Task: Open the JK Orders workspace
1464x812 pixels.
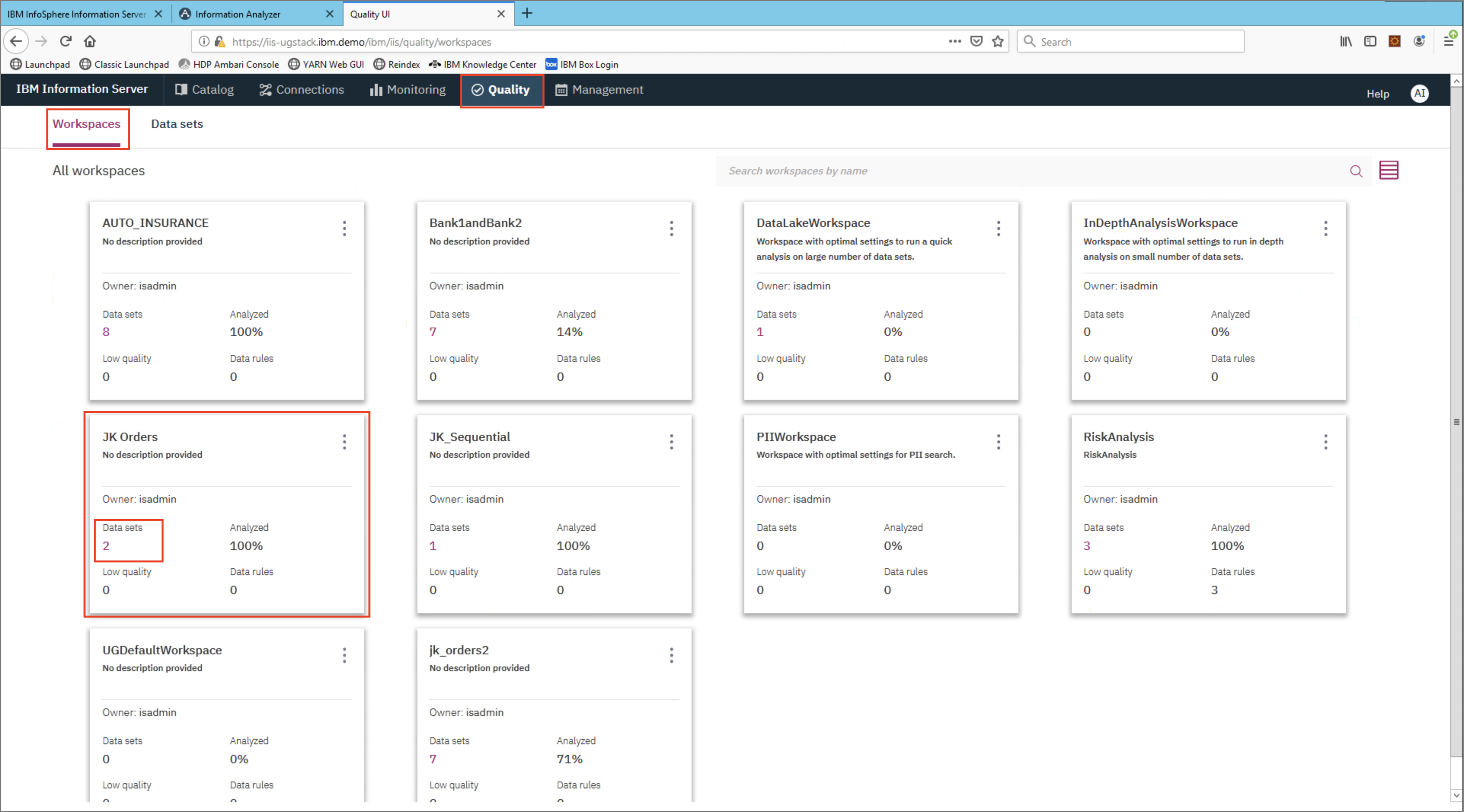Action: (x=130, y=436)
